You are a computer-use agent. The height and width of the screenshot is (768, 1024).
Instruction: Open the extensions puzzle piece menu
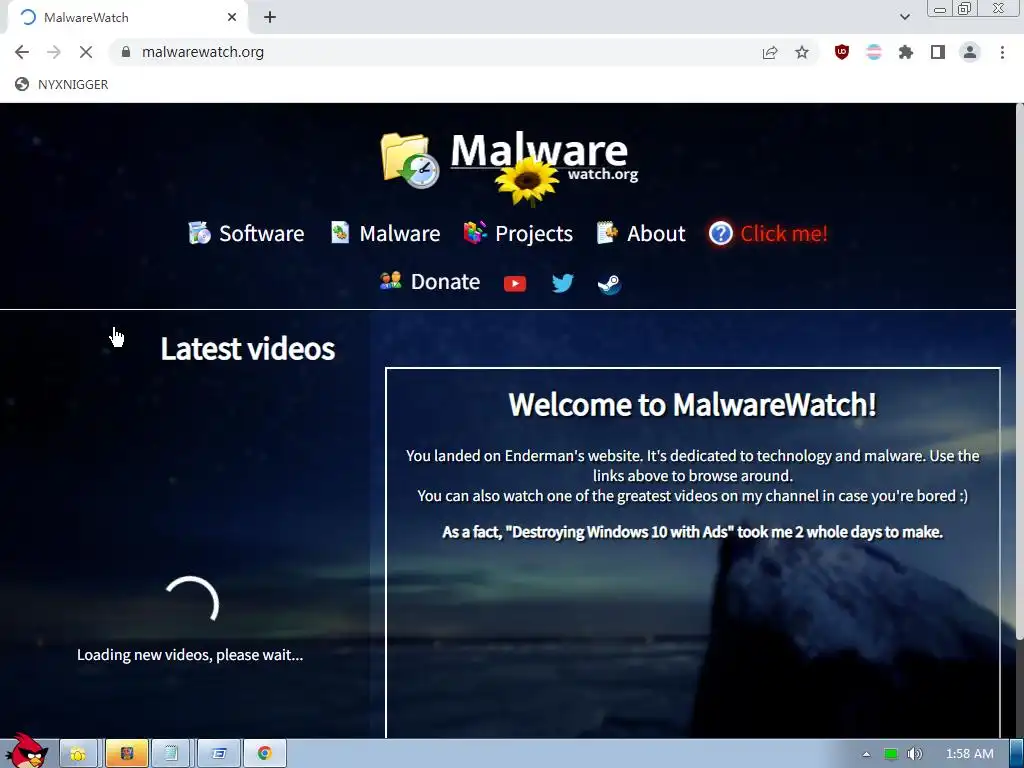906,52
